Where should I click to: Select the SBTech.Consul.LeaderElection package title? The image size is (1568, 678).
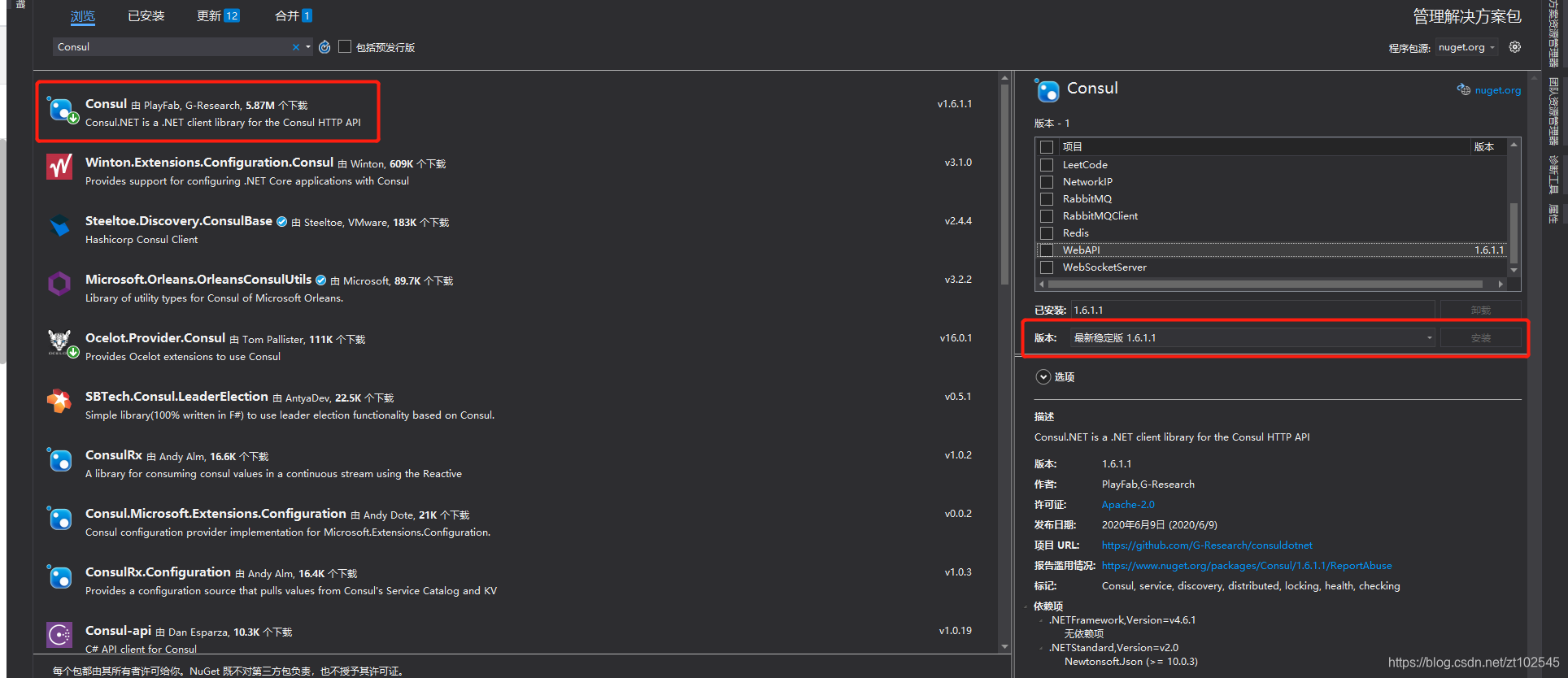coord(176,397)
